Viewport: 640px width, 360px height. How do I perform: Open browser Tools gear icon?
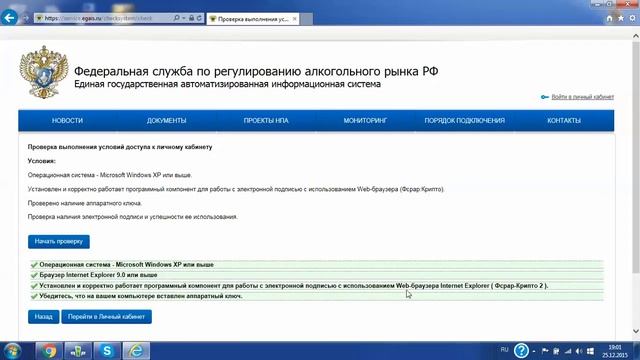coord(633,18)
